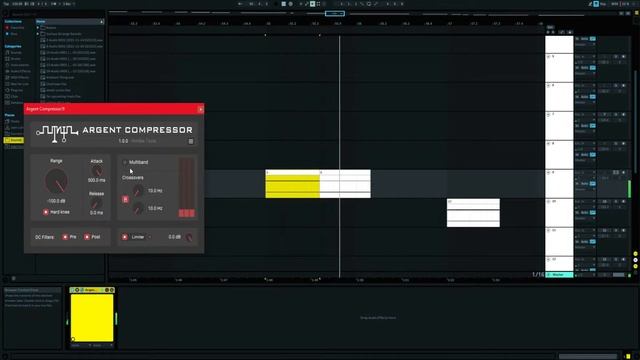640x360 pixels.
Task: Select MIDI Effects category in browser
Action: (x=20, y=77)
